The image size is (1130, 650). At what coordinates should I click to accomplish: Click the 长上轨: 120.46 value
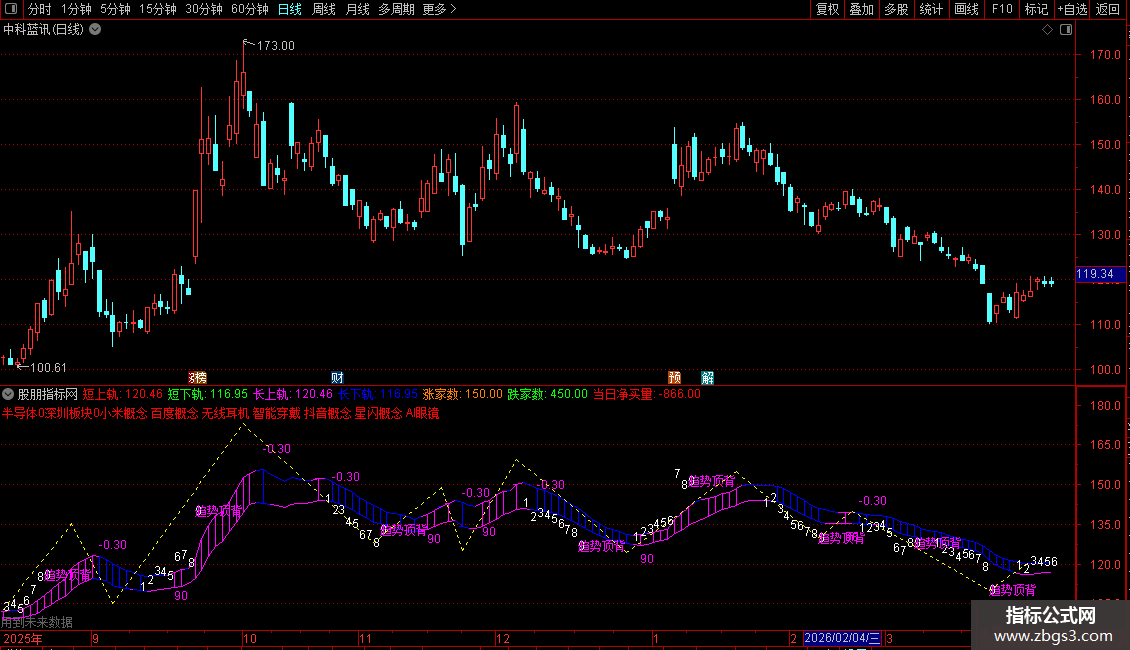[x=293, y=394]
